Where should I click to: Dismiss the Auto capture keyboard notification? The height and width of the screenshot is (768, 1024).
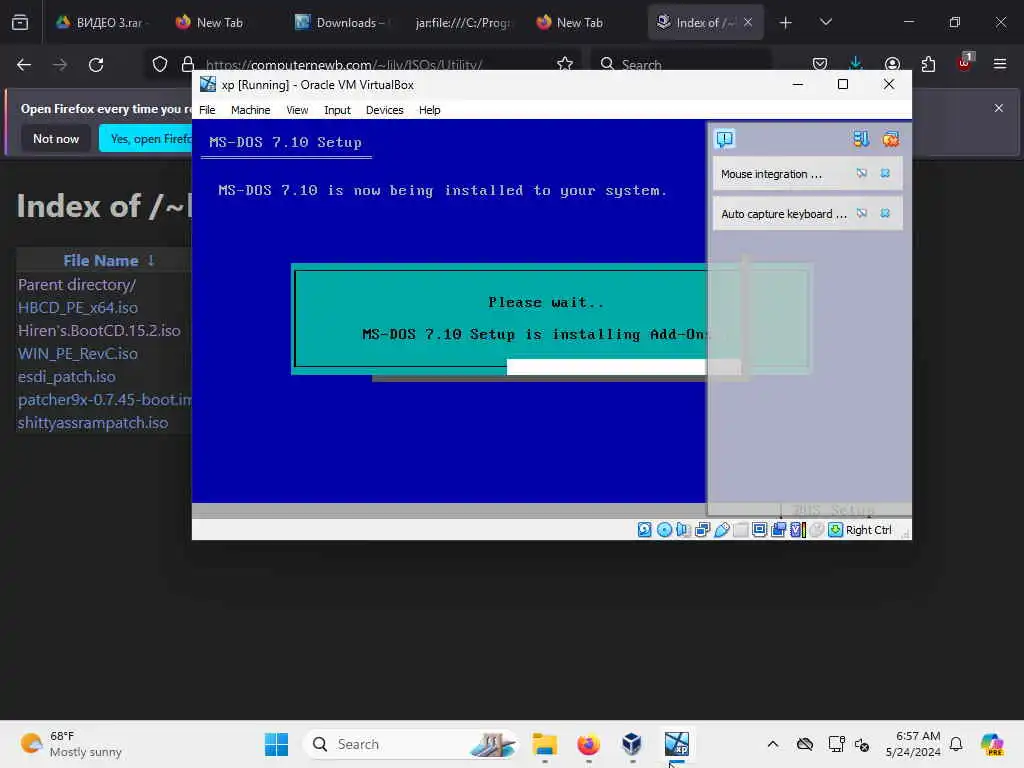885,214
